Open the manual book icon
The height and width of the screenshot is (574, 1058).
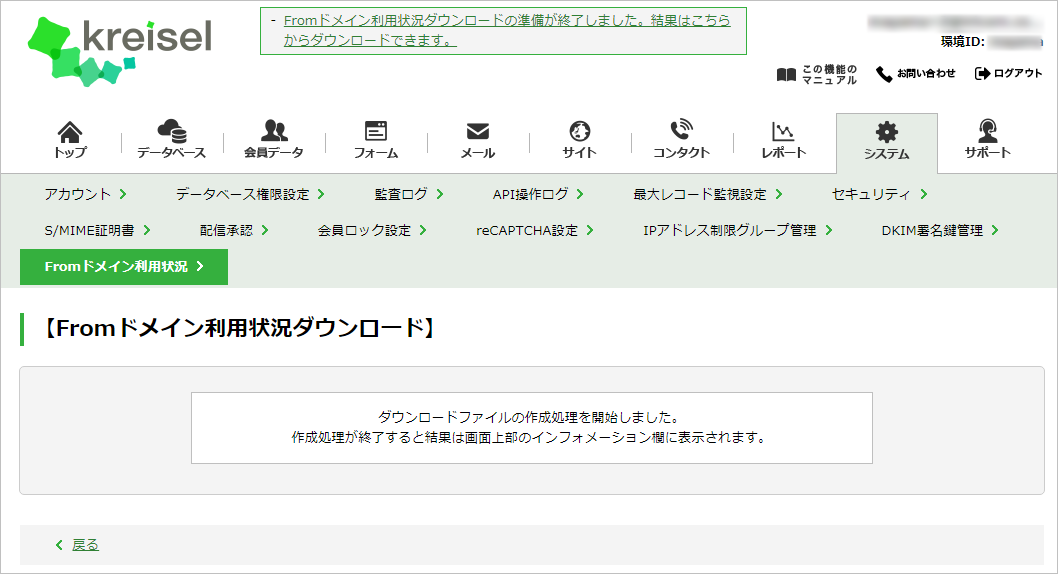786,74
